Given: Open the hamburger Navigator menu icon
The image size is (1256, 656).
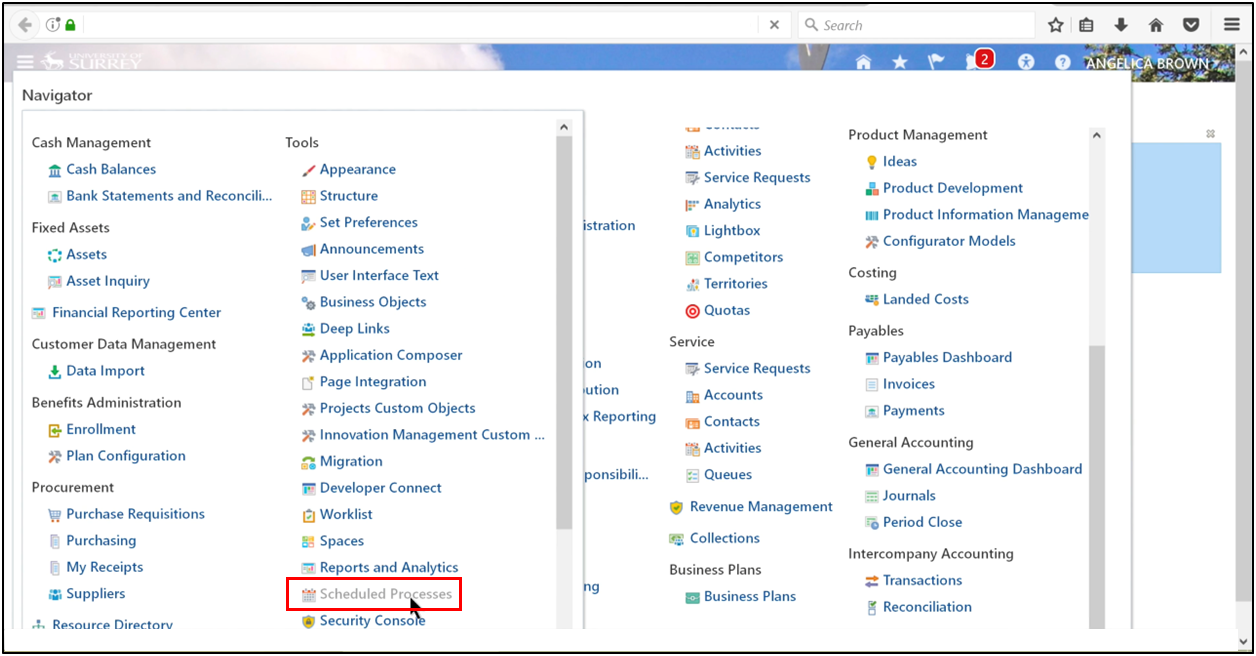Looking at the screenshot, I should coord(25,62).
